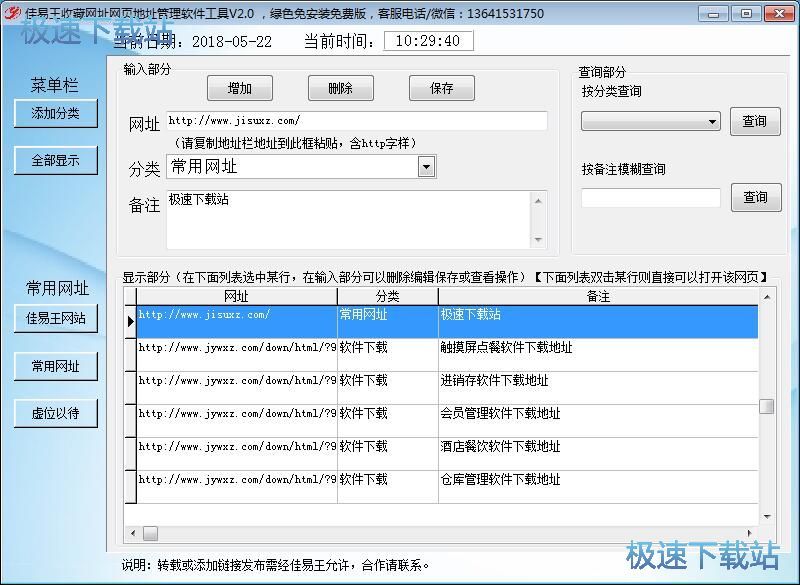Screen dimensions: 800x585
Task: Click the app icon in the title bar
Action: tap(11, 13)
